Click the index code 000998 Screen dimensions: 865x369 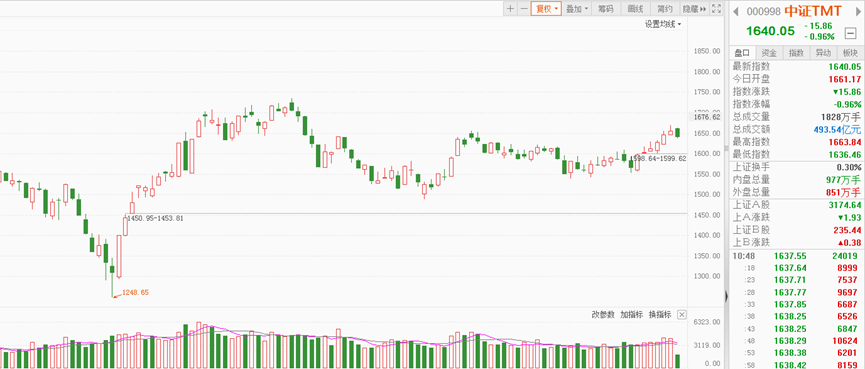[x=763, y=12]
